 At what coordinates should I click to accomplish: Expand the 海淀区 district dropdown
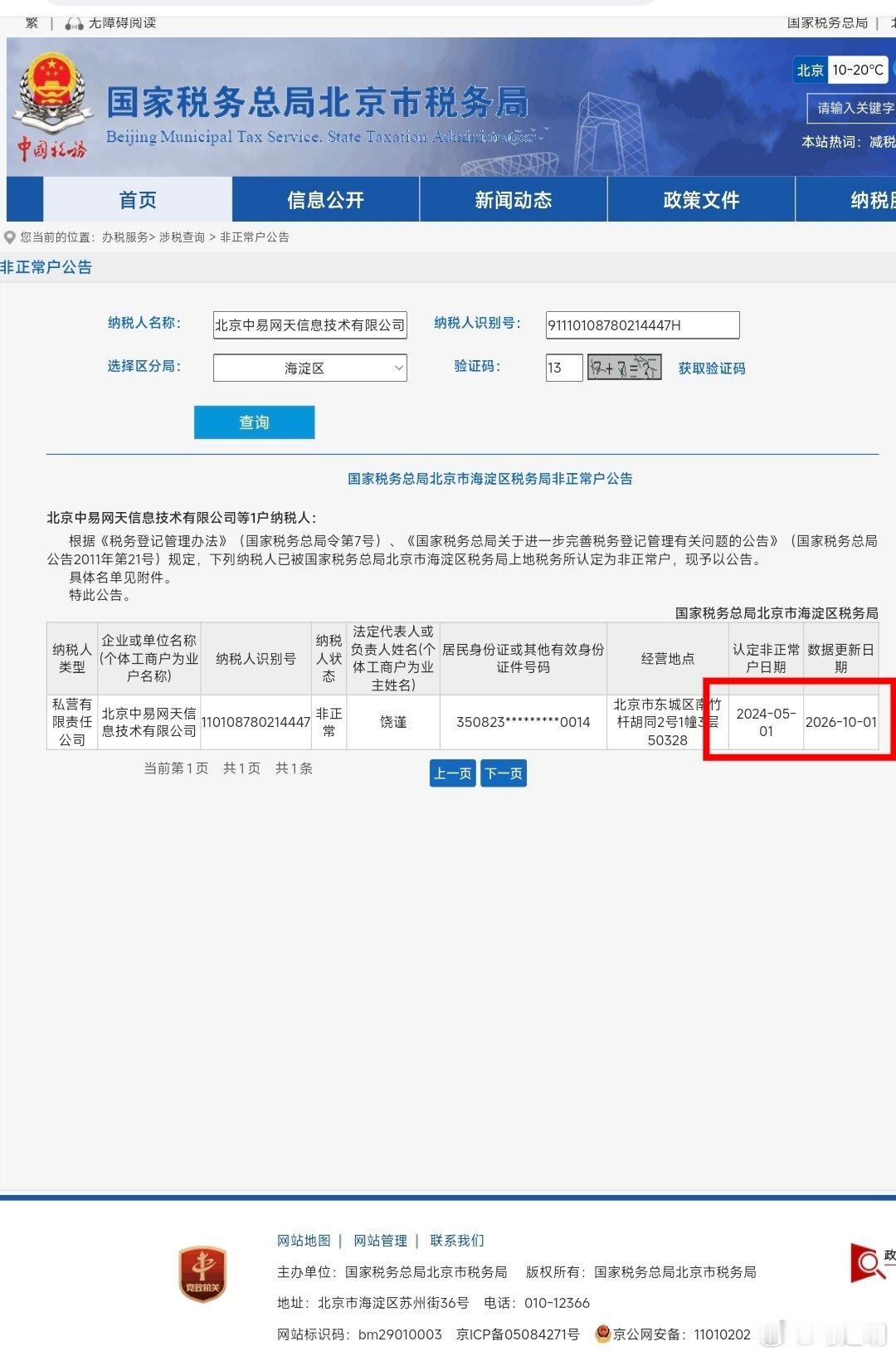point(310,368)
